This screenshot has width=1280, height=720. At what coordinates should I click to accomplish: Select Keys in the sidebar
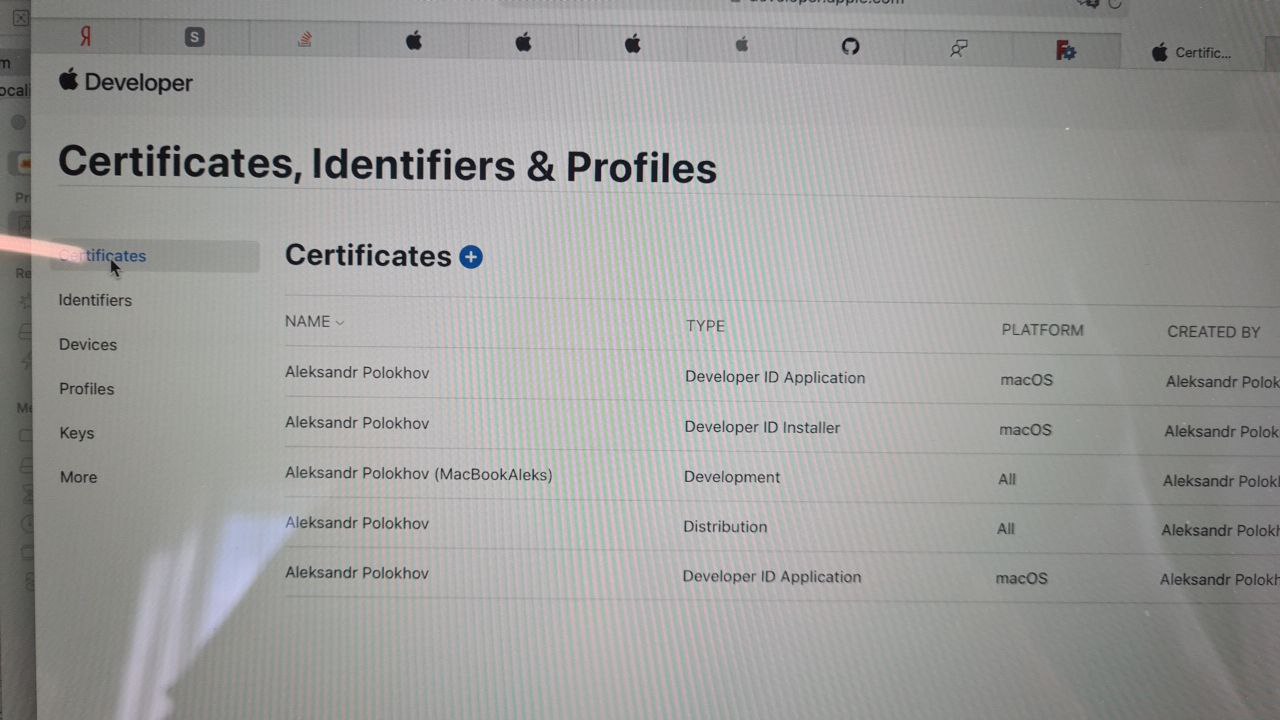[x=77, y=433]
